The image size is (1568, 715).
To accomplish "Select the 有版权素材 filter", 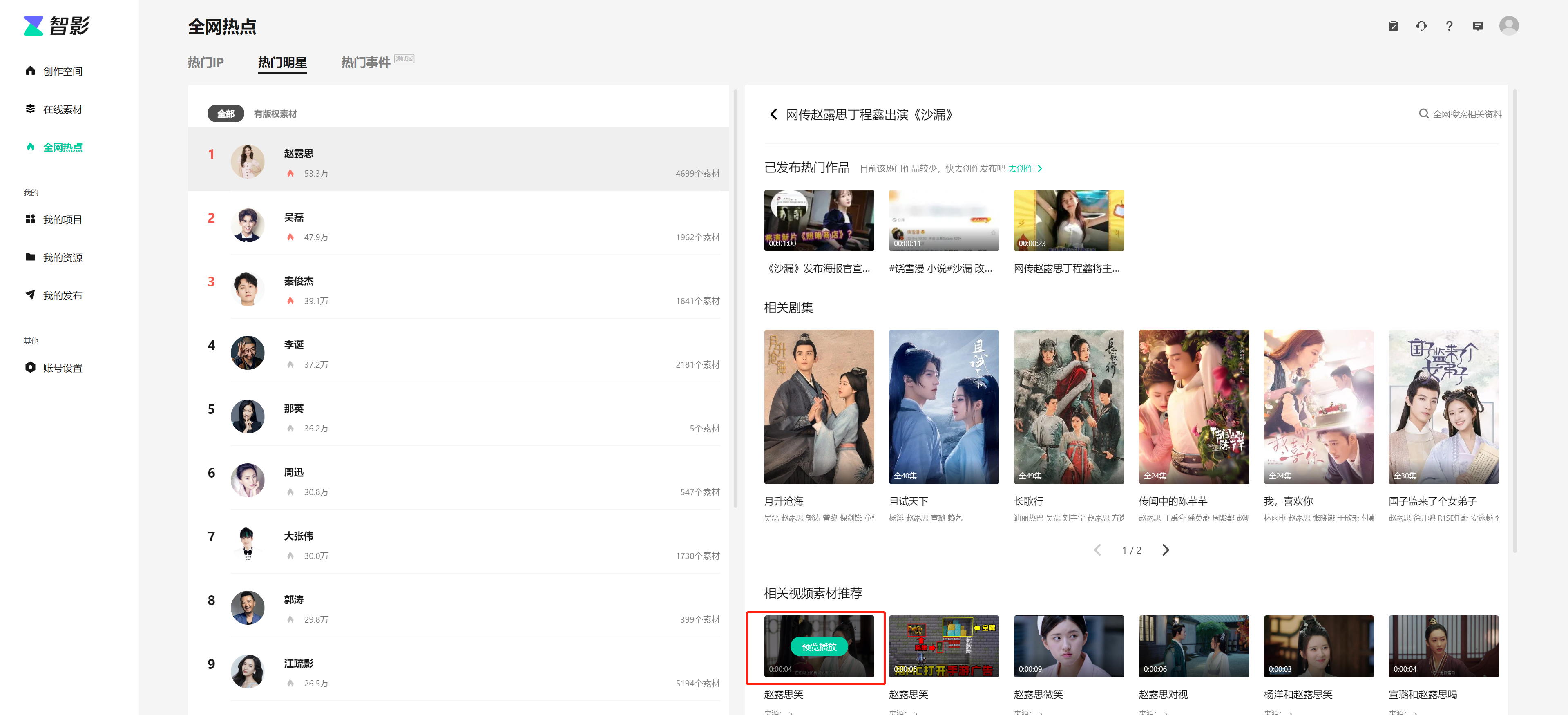I will [275, 114].
